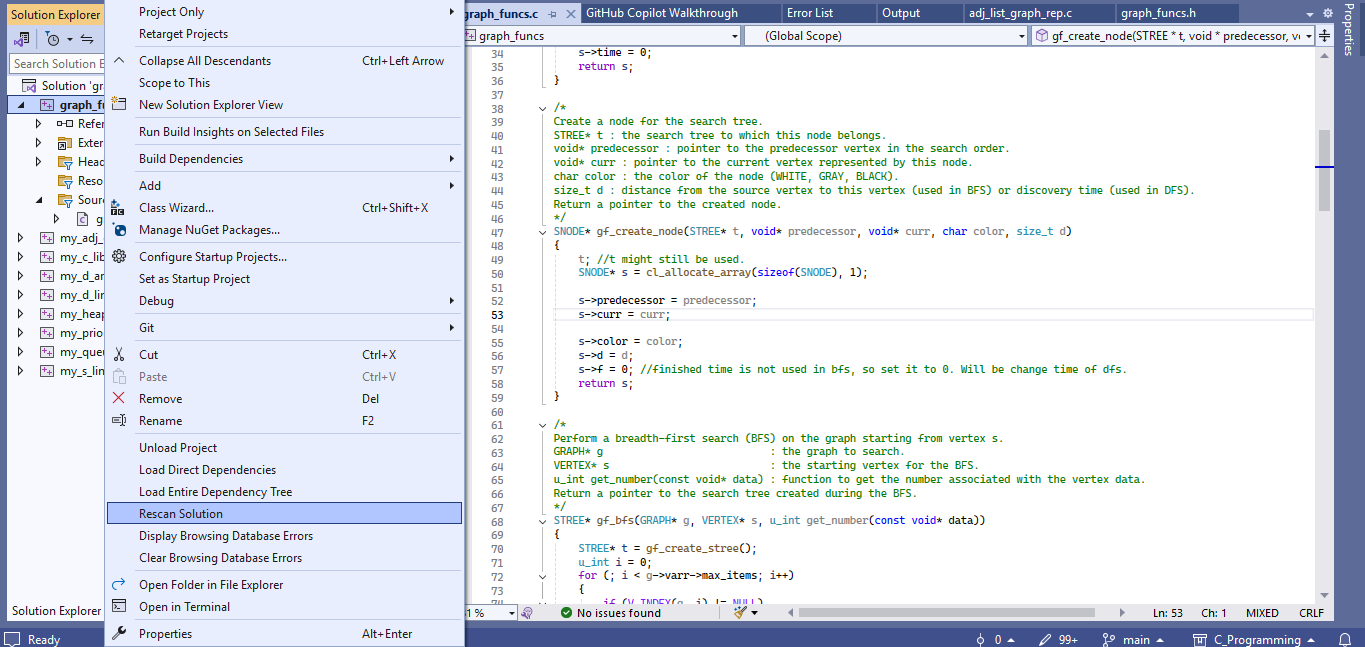Image resolution: width=1365 pixels, height=647 pixels.
Task: Pin the graph_funcs.c tab
Action: tap(553, 14)
